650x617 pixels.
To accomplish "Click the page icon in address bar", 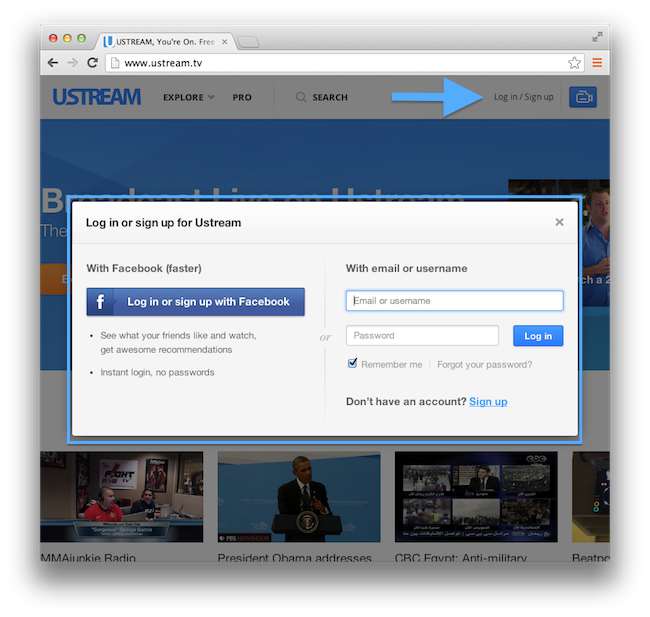I will 115,63.
